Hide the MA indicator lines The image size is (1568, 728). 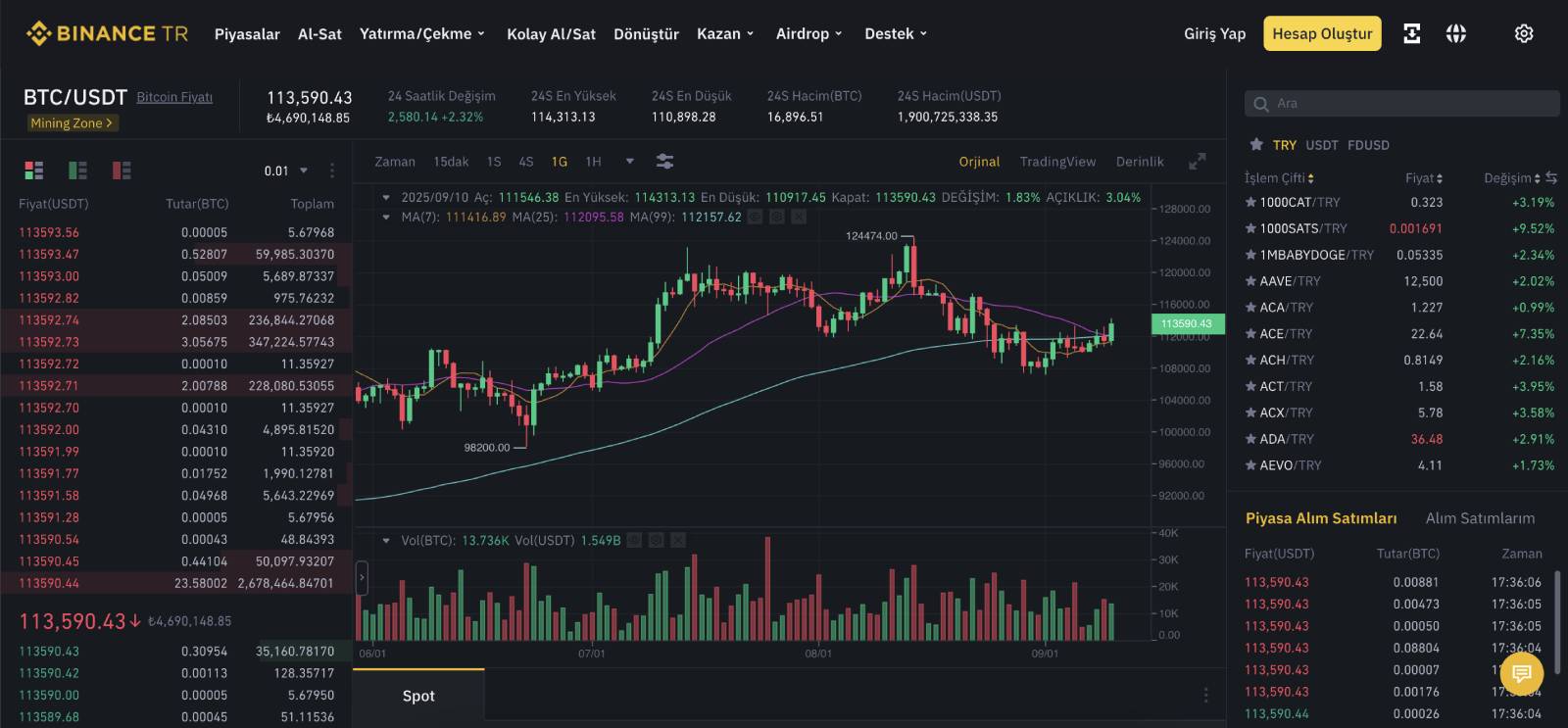pyautogui.click(x=755, y=217)
